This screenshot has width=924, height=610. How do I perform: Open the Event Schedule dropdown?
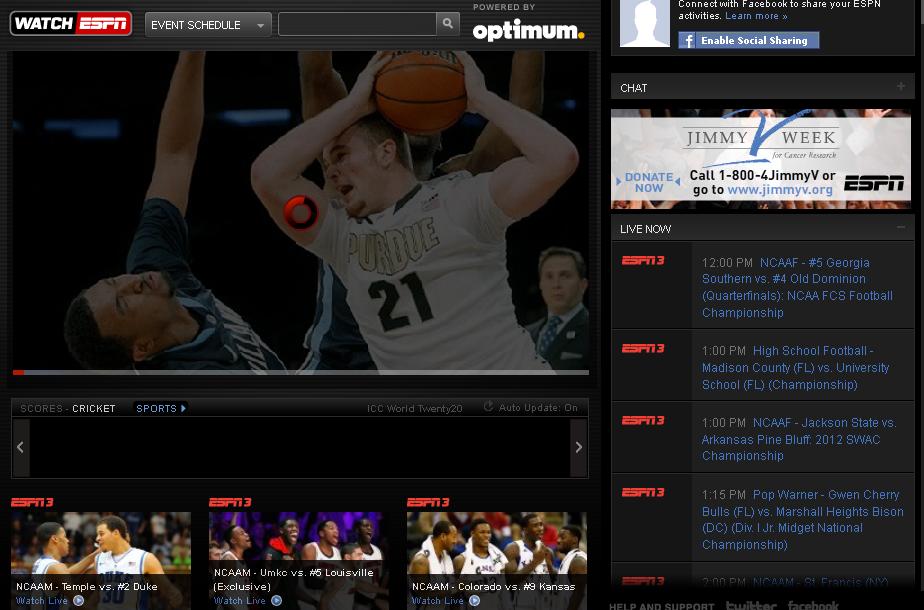[208, 25]
